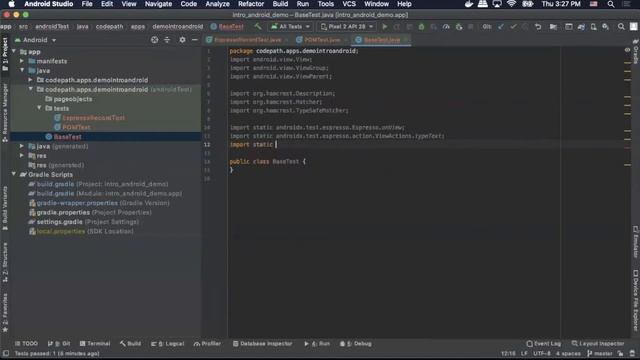The width and height of the screenshot is (640, 360).
Task: Open the Profiler tool window
Action: tap(207, 344)
